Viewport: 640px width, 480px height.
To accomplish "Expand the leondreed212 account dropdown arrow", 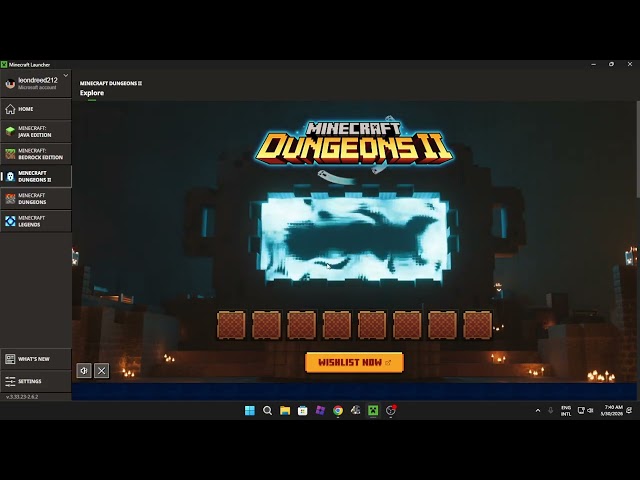I will pyautogui.click(x=66, y=76).
